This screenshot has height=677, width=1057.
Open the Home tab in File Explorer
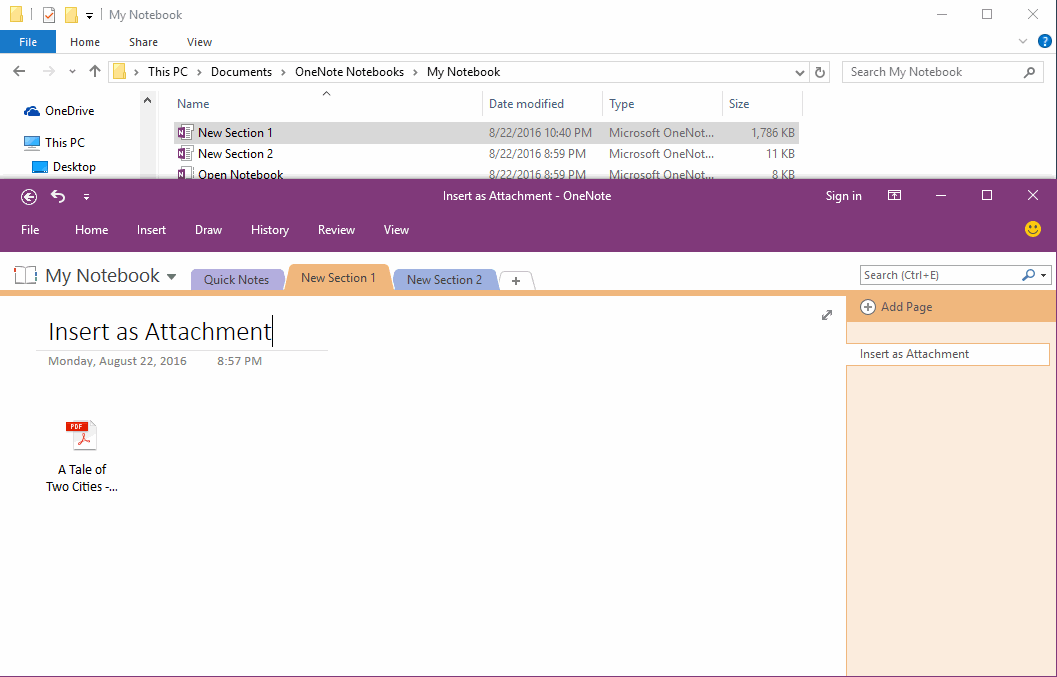click(x=85, y=42)
